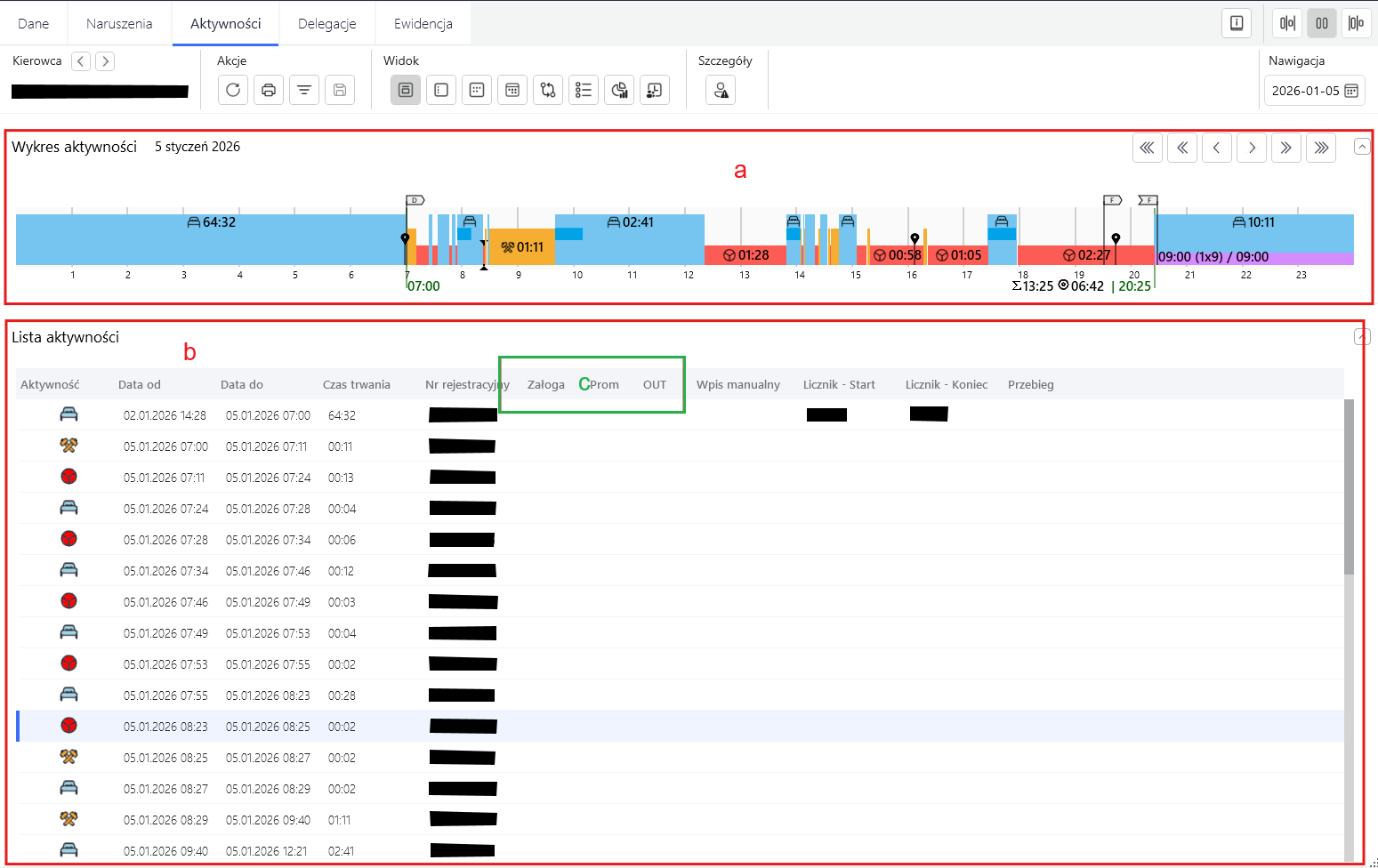This screenshot has height=868, width=1378.
Task: Open the pie chart statistics view in Widok
Action: click(619, 90)
